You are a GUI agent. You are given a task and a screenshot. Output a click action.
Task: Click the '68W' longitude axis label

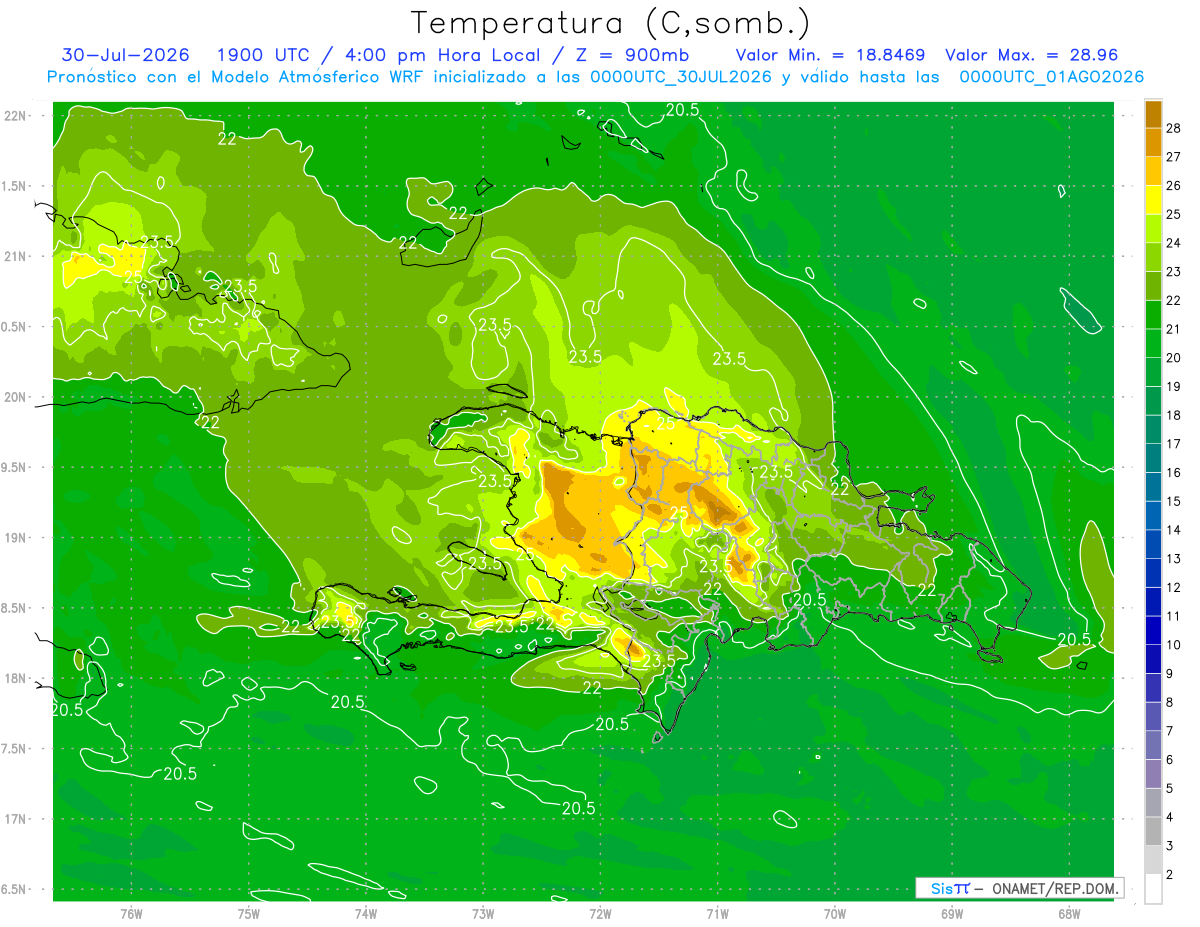click(x=1069, y=913)
